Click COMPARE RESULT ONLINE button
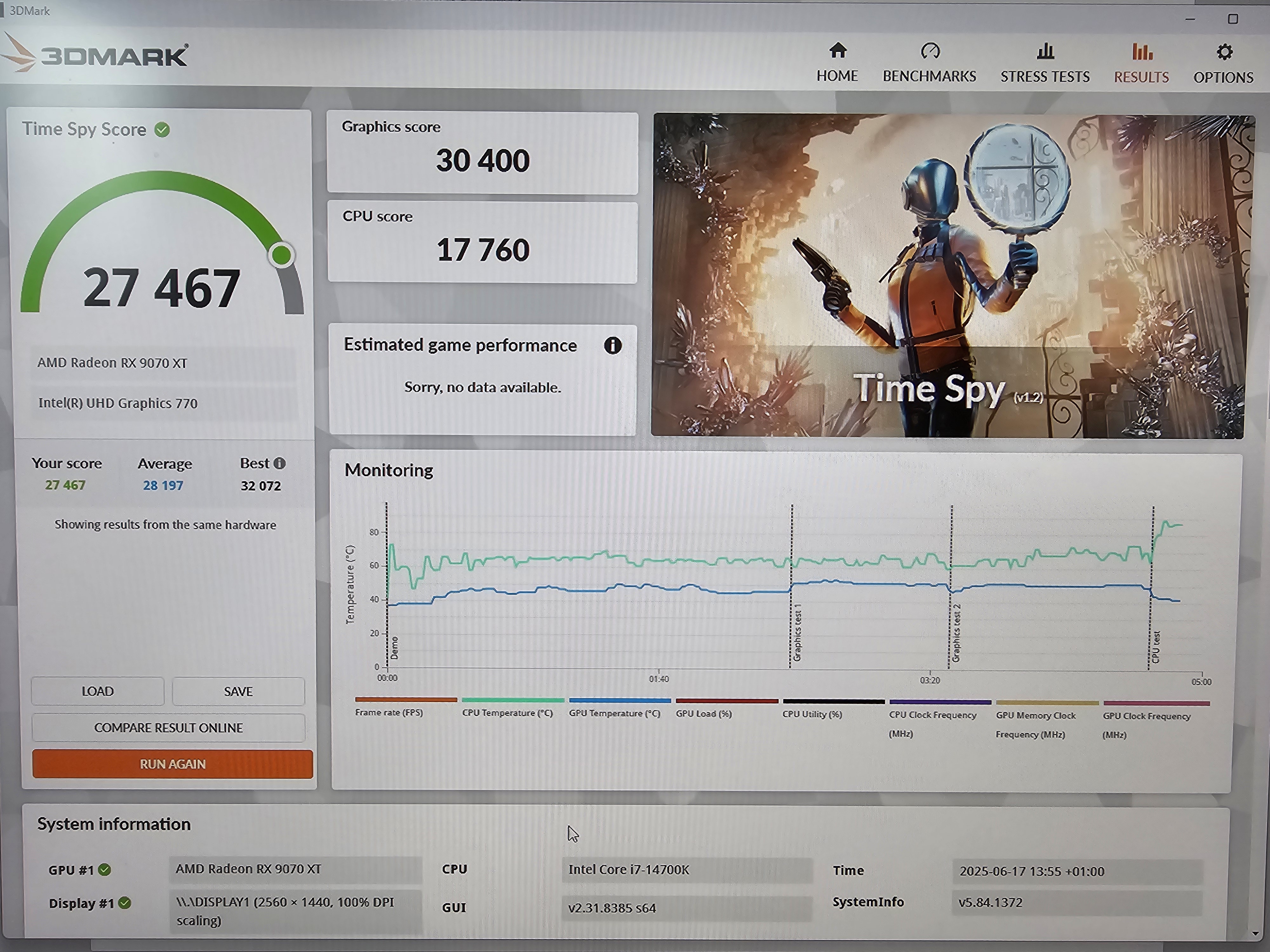1270x952 pixels. pos(168,728)
